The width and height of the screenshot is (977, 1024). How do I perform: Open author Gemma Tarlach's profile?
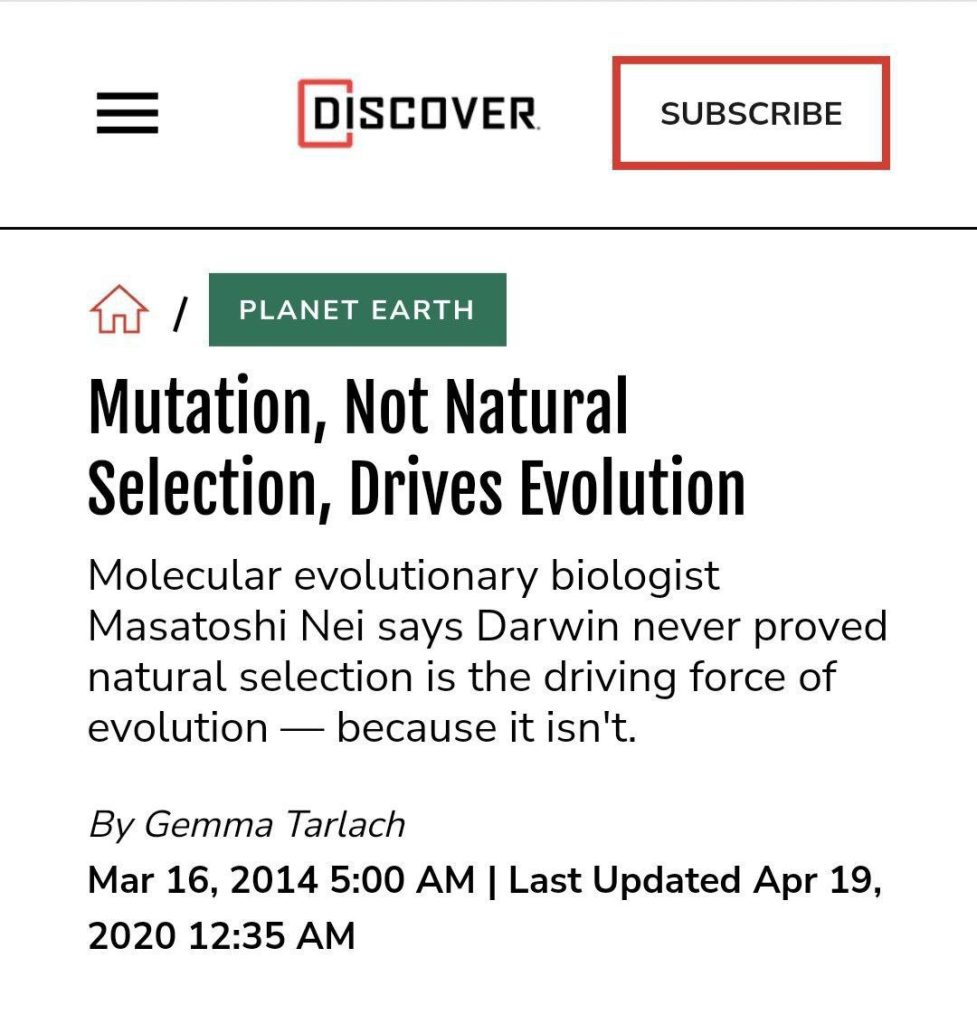[274, 824]
